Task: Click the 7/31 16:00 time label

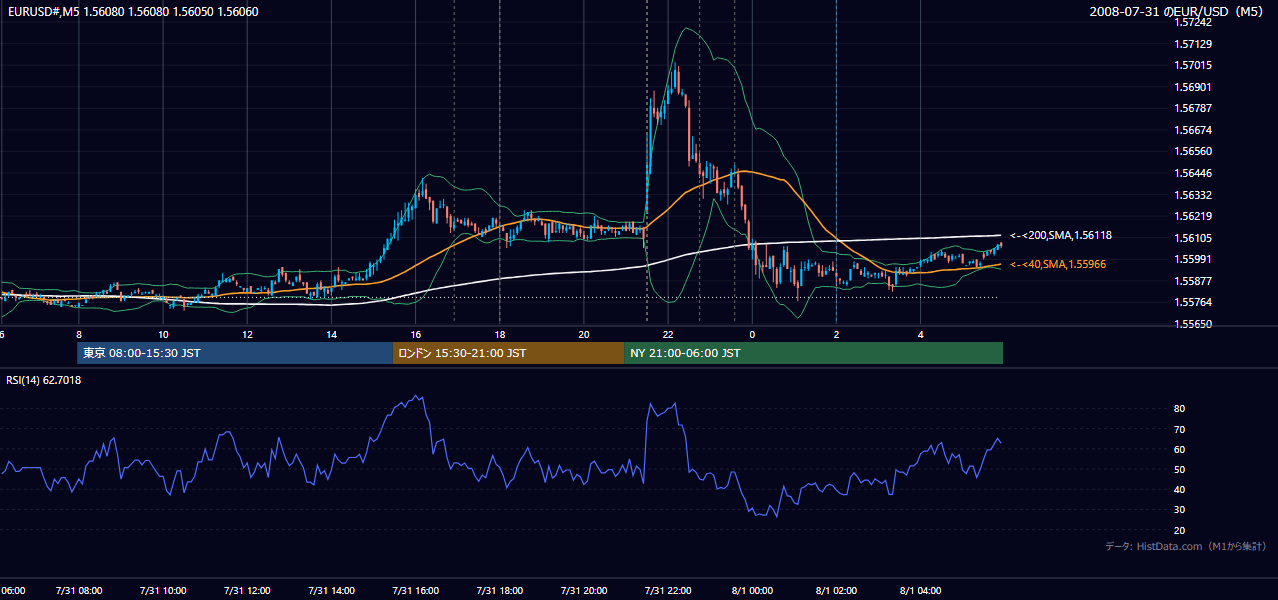Action: pos(416,591)
